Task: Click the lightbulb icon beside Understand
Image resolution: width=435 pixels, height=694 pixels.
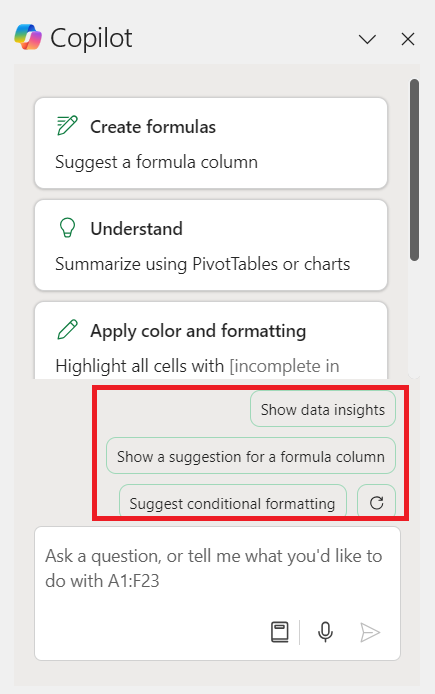Action: [67, 228]
